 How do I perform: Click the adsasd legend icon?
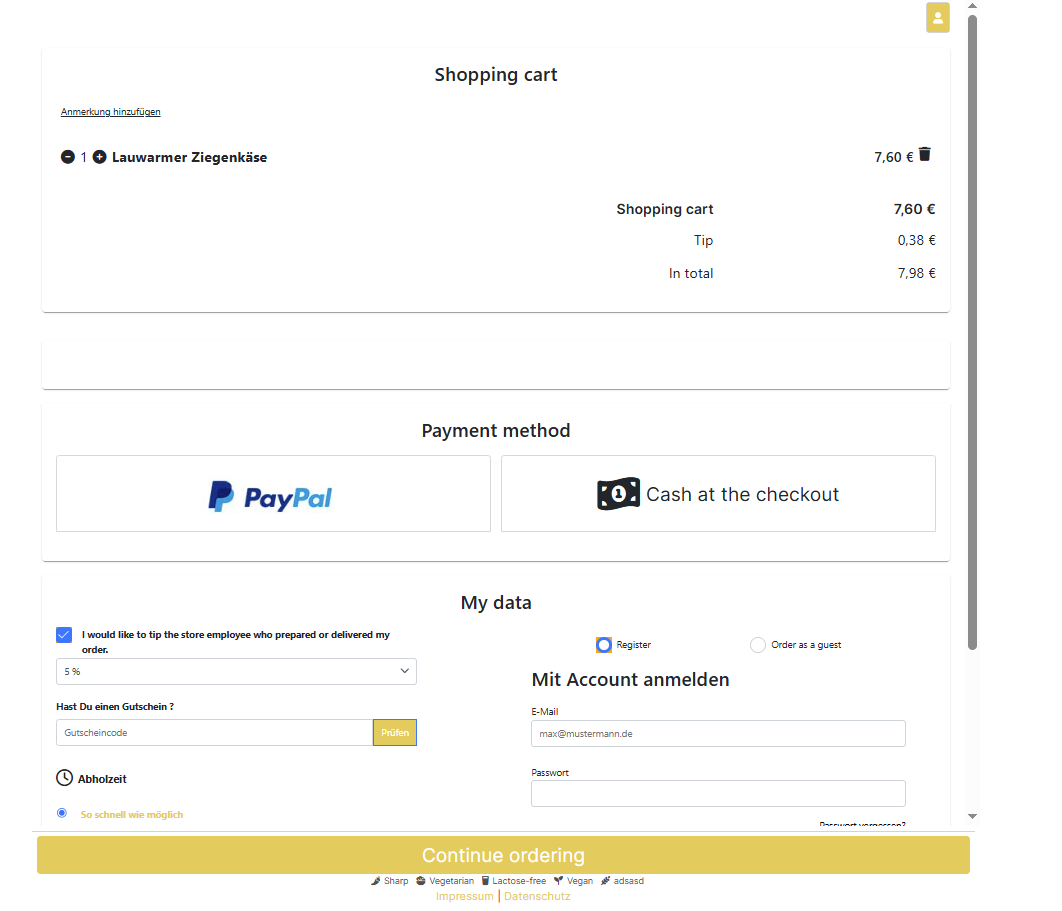pos(606,881)
